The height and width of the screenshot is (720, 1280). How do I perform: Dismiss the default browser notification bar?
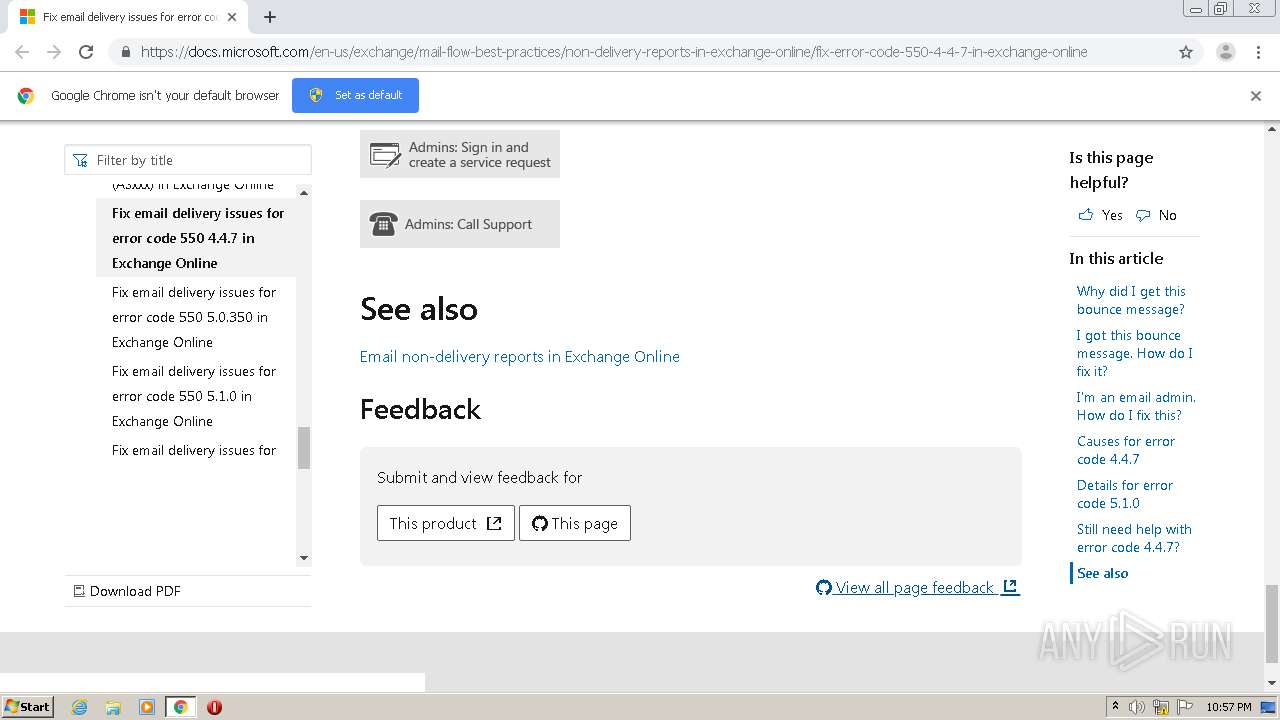[x=1256, y=96]
